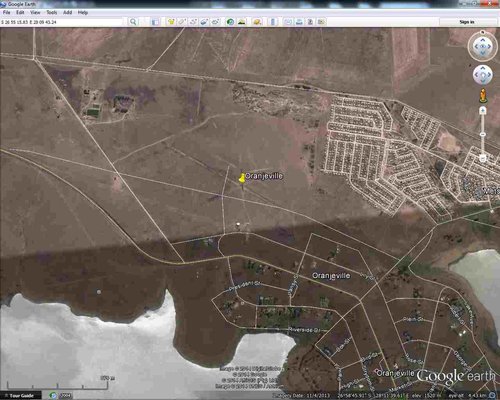
Task: Start the Record a Tour tool
Action: click(x=215, y=22)
